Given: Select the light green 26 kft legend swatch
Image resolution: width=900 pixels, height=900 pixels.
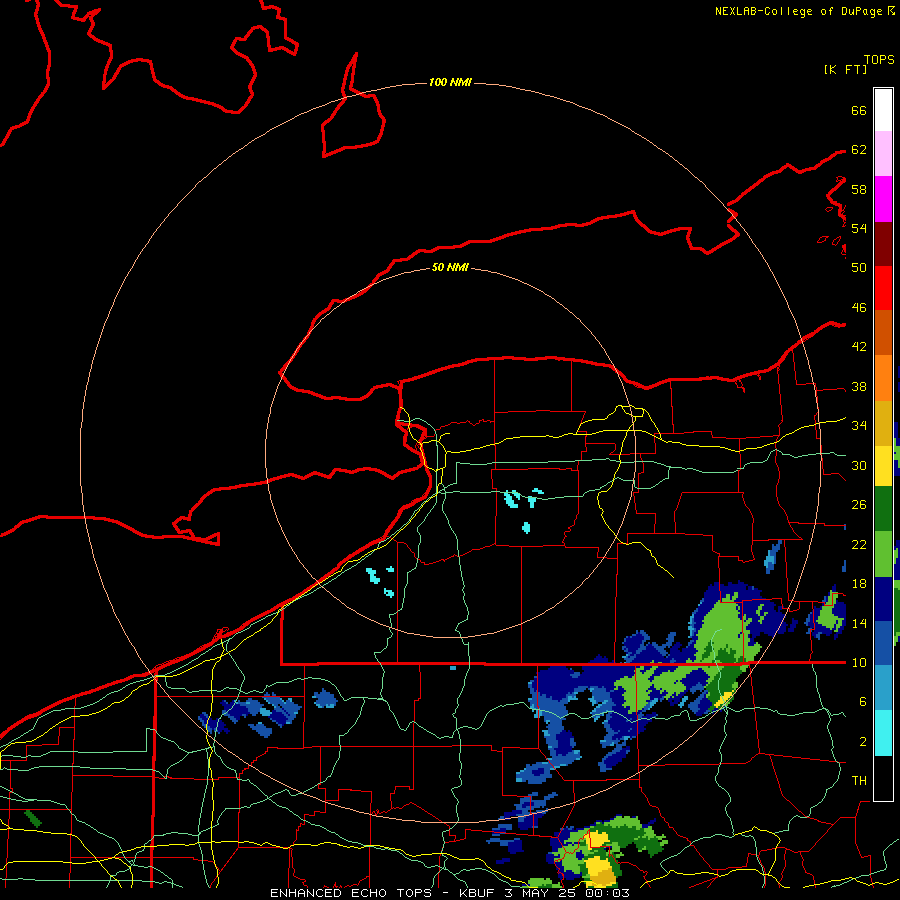Looking at the screenshot, I should pyautogui.click(x=883, y=554).
